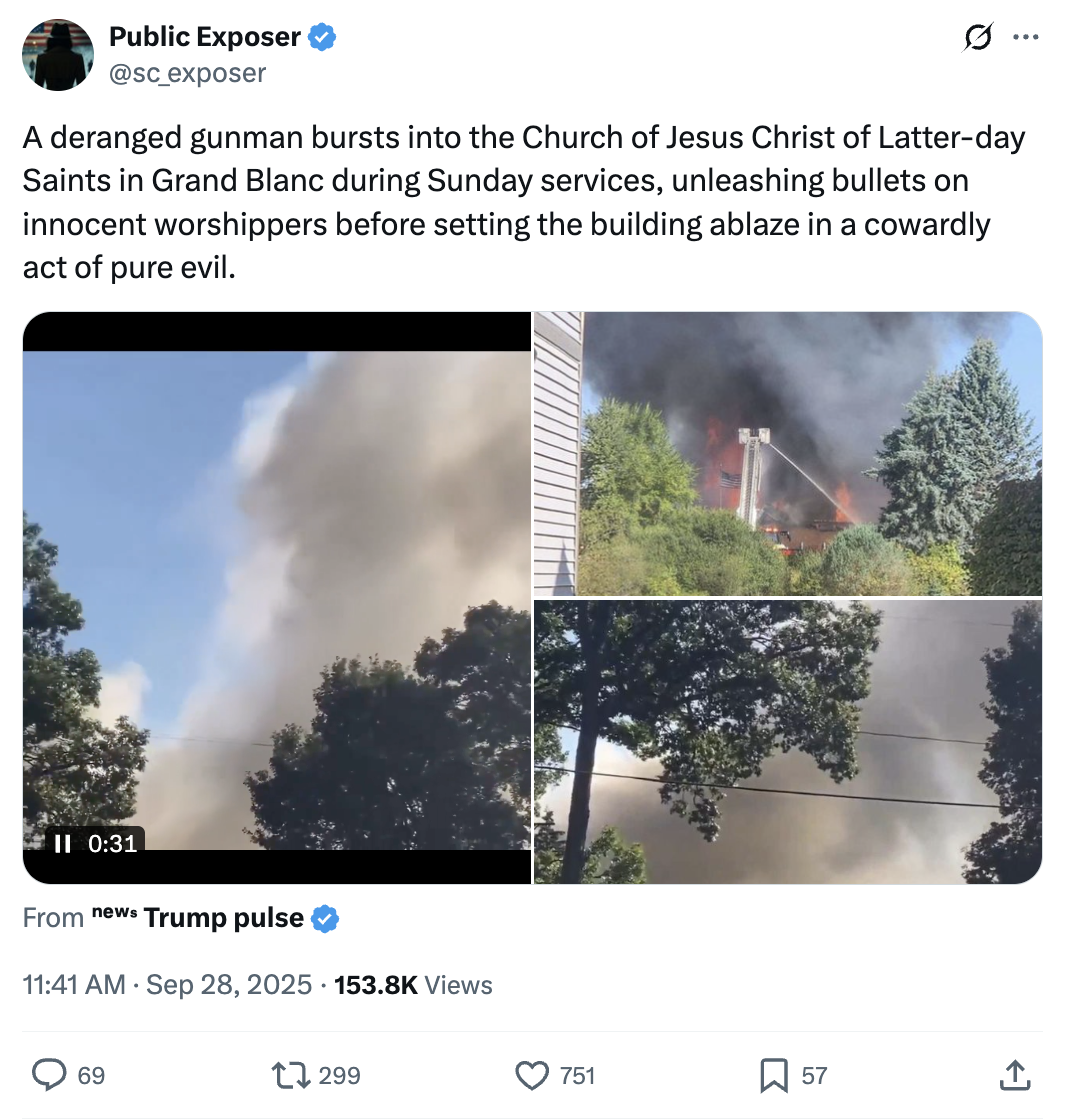The image size is (1068, 1120).
Task: Click the blue verified badge by Public Exposer
Action: (322, 37)
